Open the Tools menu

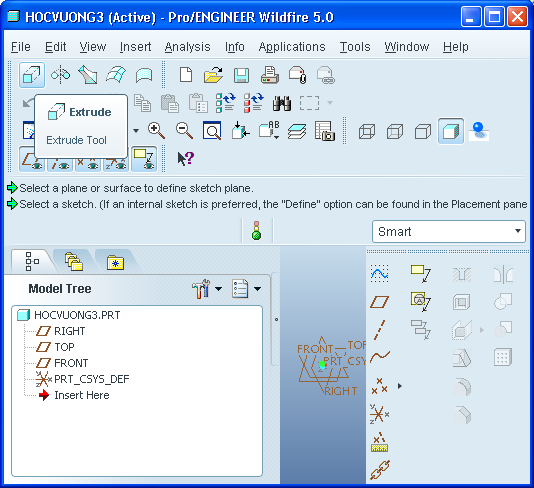tap(355, 47)
